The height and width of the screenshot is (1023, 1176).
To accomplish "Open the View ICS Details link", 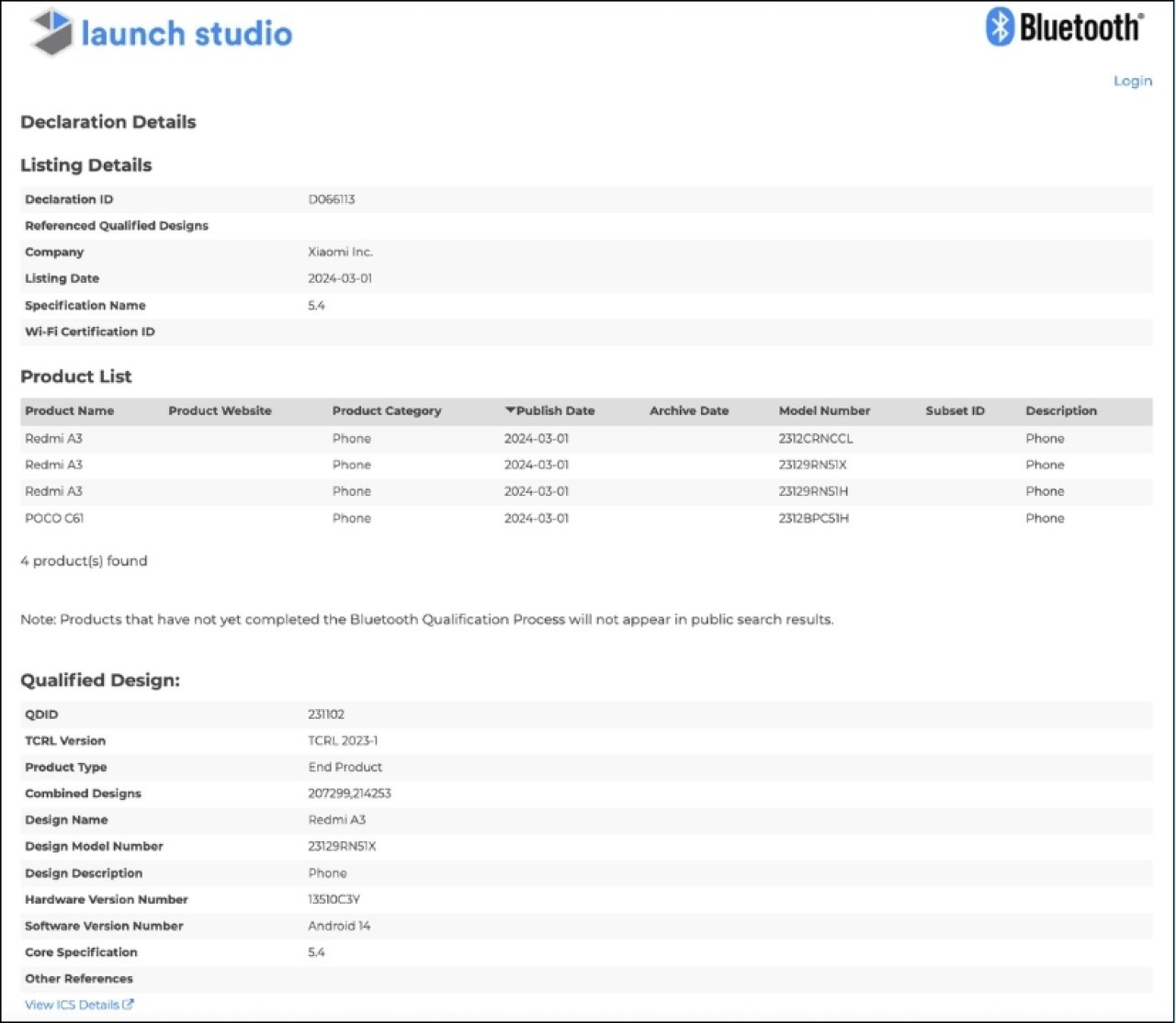I will pyautogui.click(x=72, y=1005).
